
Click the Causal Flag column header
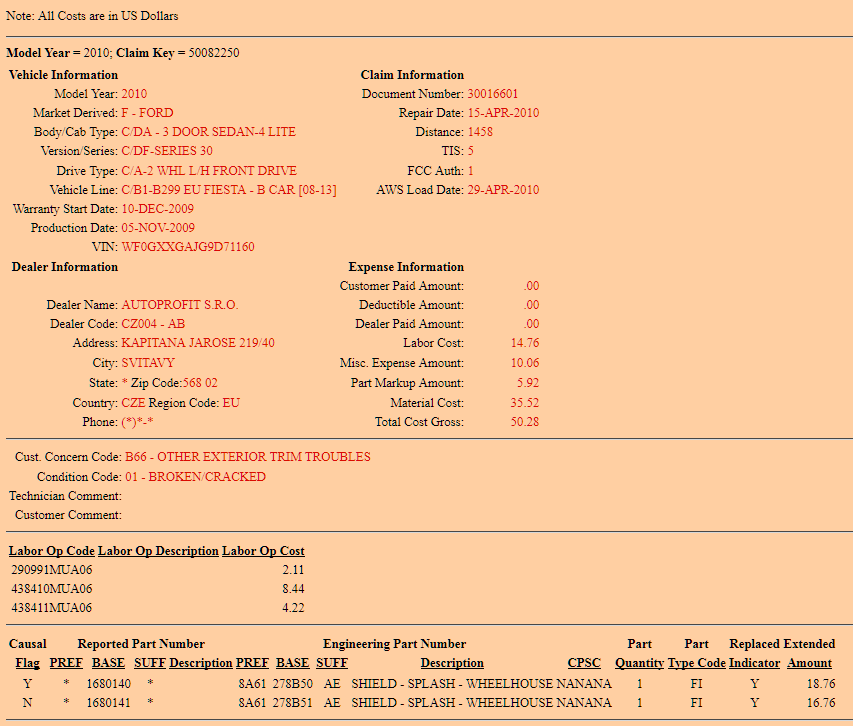[x=27, y=663]
